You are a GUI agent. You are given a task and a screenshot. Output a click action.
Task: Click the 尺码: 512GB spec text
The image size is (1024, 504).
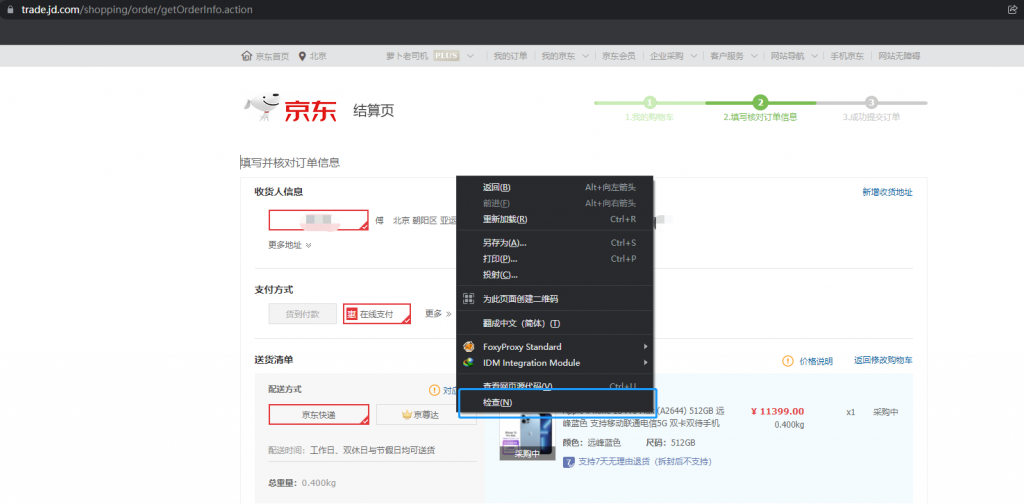[x=671, y=443]
